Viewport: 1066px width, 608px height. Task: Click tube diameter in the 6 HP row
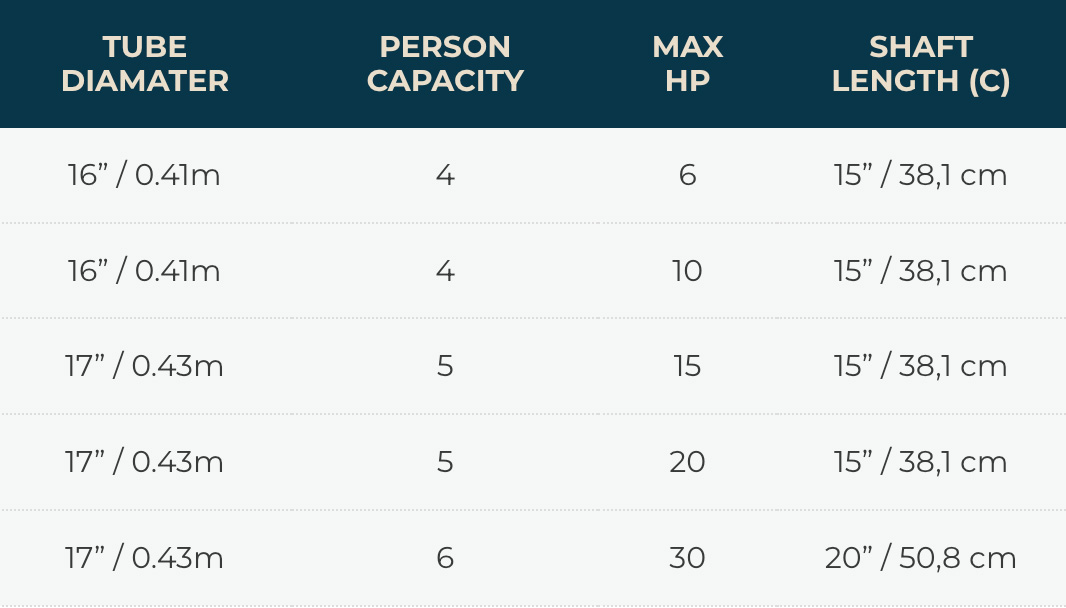pos(144,176)
